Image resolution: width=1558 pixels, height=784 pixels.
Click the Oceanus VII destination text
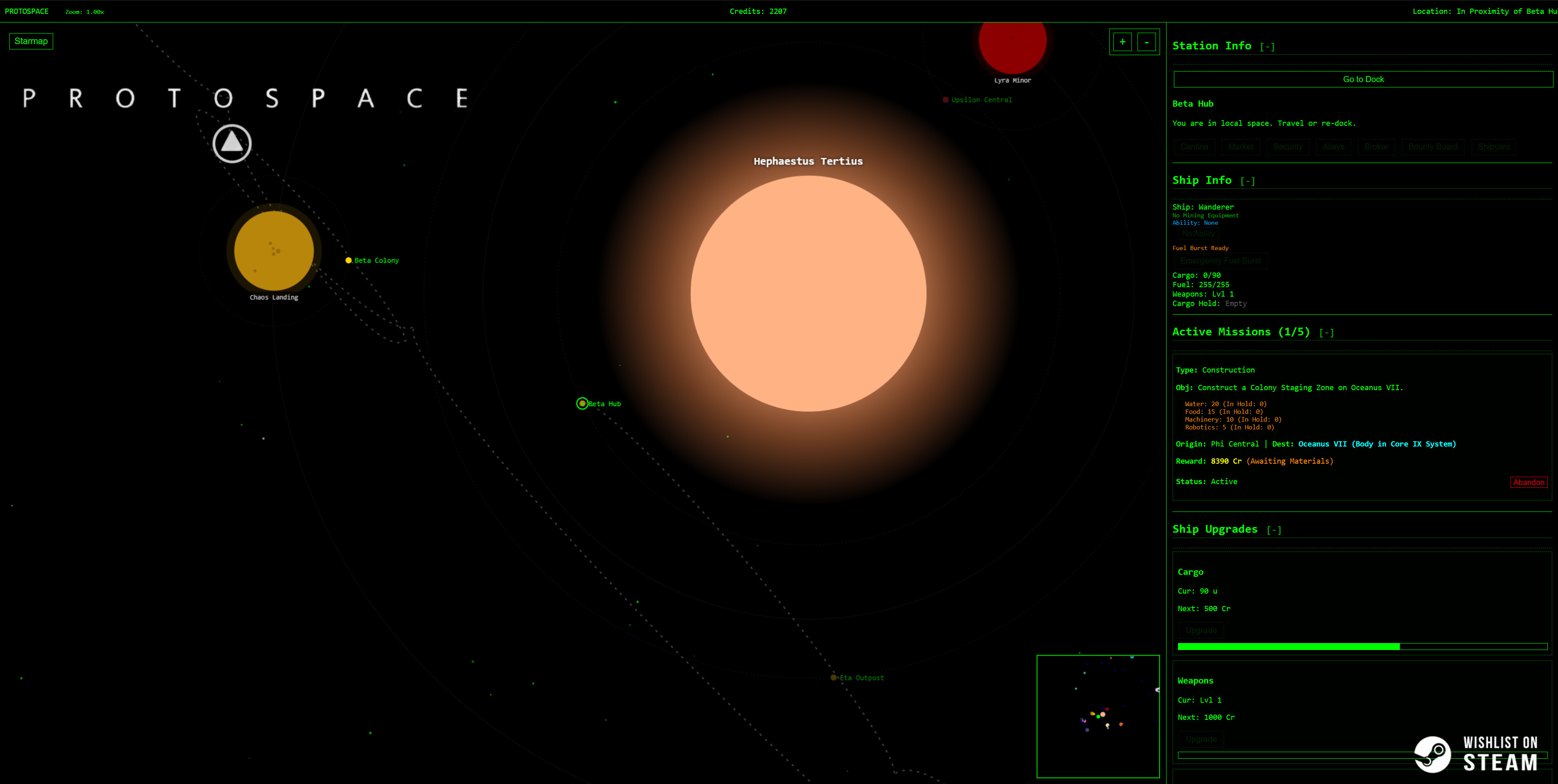[1377, 444]
